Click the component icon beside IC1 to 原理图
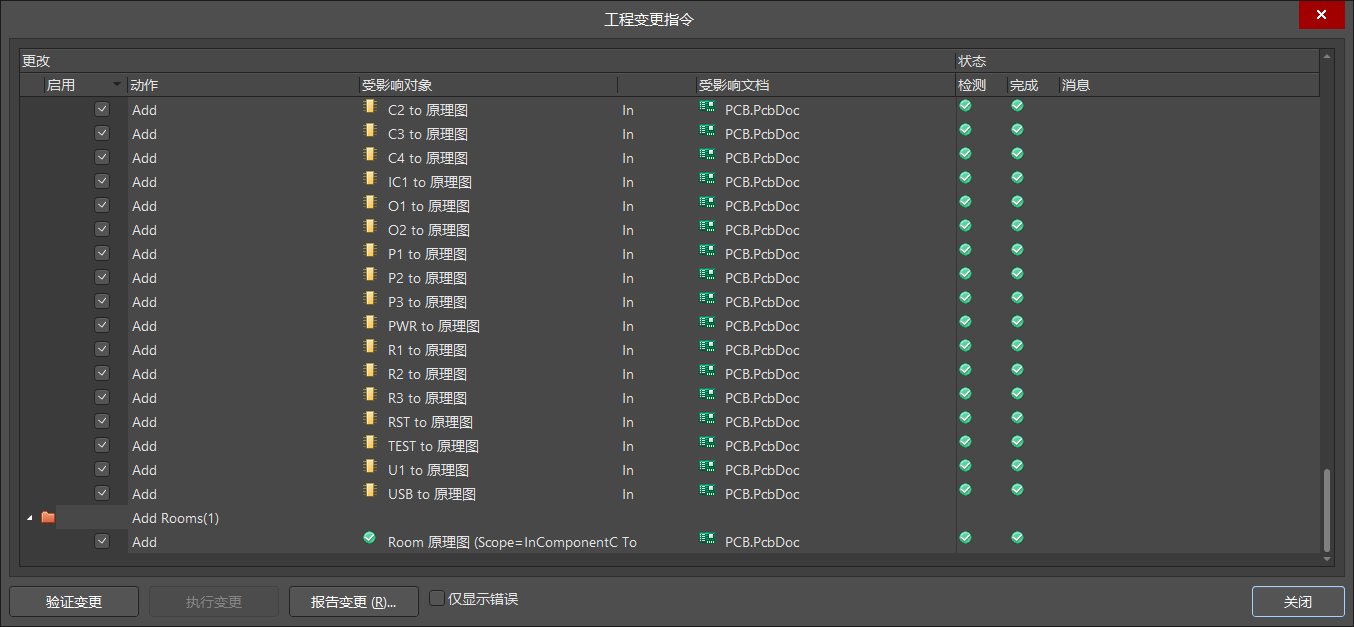 371,181
